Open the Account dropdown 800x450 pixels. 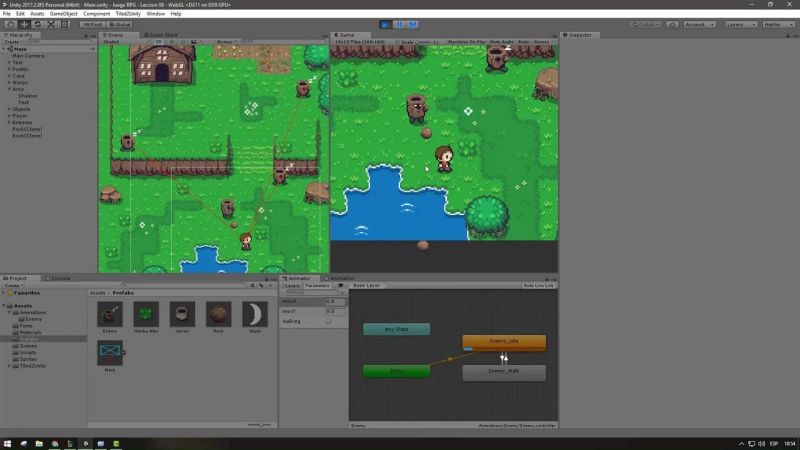pos(699,24)
